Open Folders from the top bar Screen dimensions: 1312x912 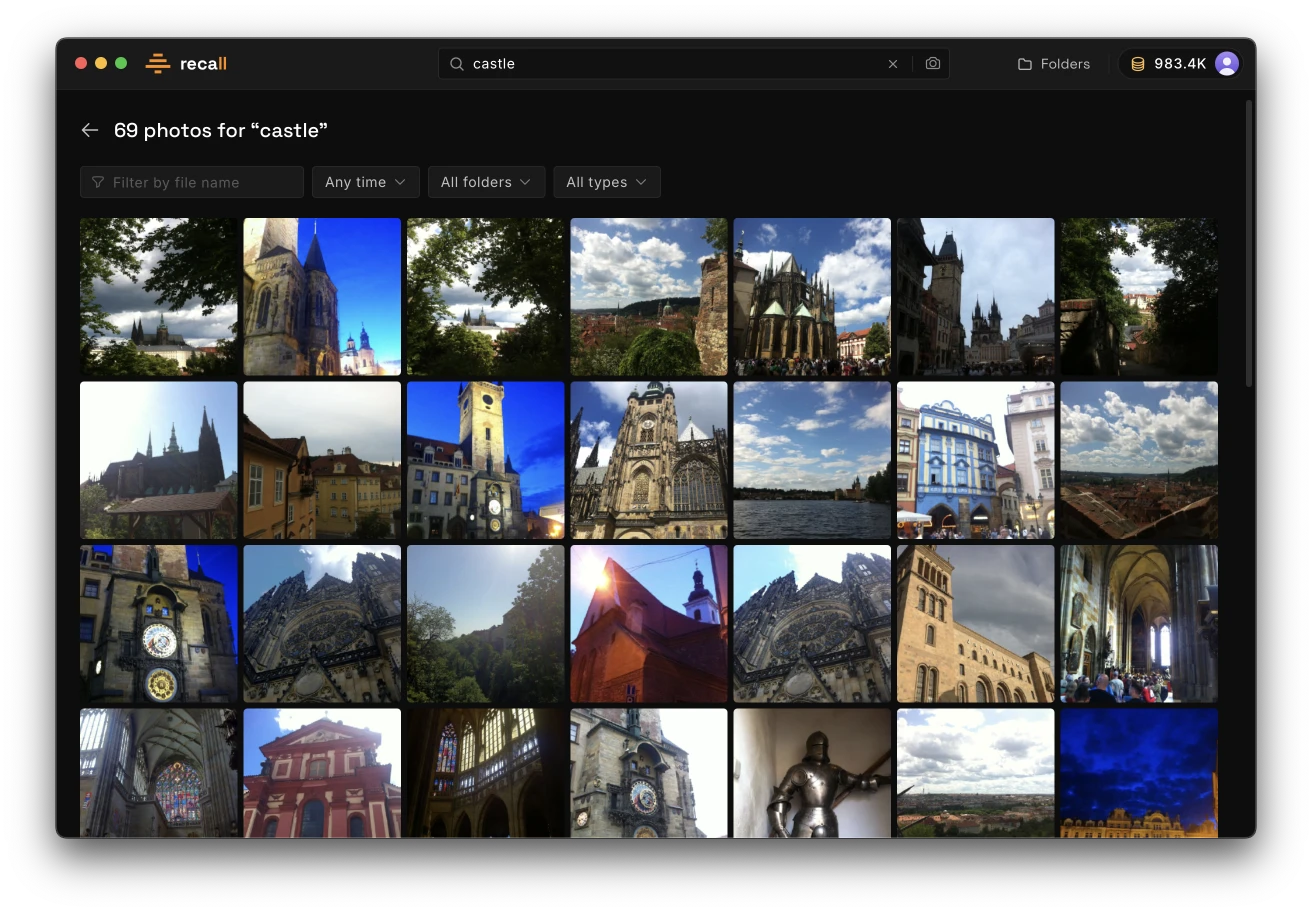pyautogui.click(x=1054, y=64)
